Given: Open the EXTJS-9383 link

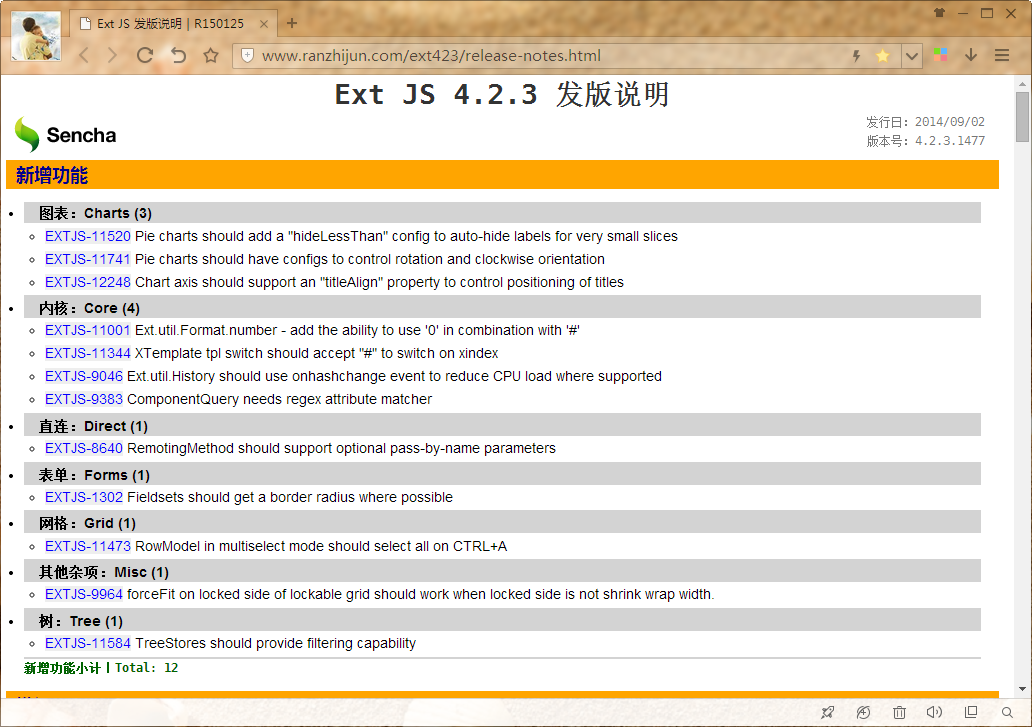Looking at the screenshot, I should tap(84, 399).
